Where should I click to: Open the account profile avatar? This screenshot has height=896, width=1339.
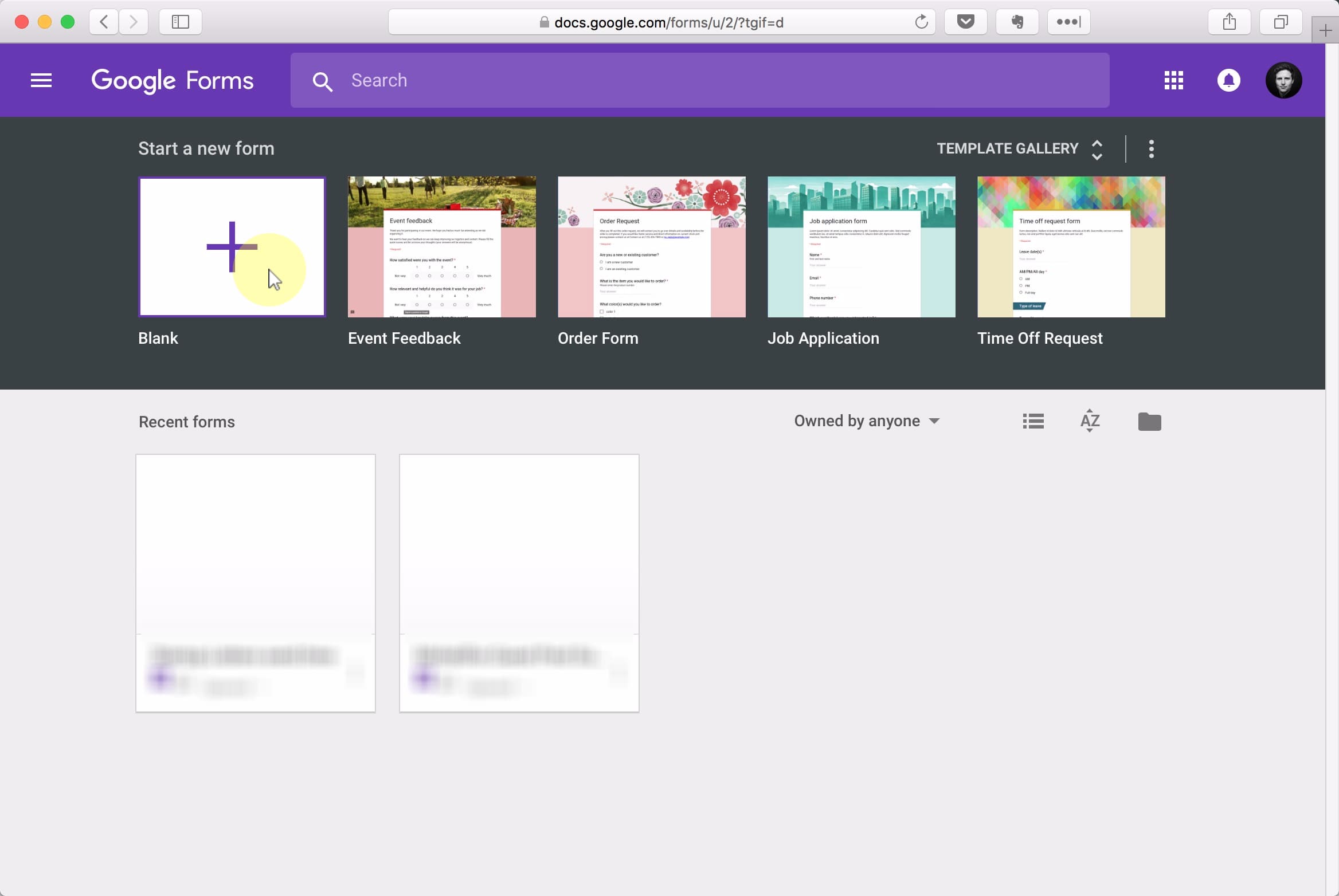pos(1283,80)
